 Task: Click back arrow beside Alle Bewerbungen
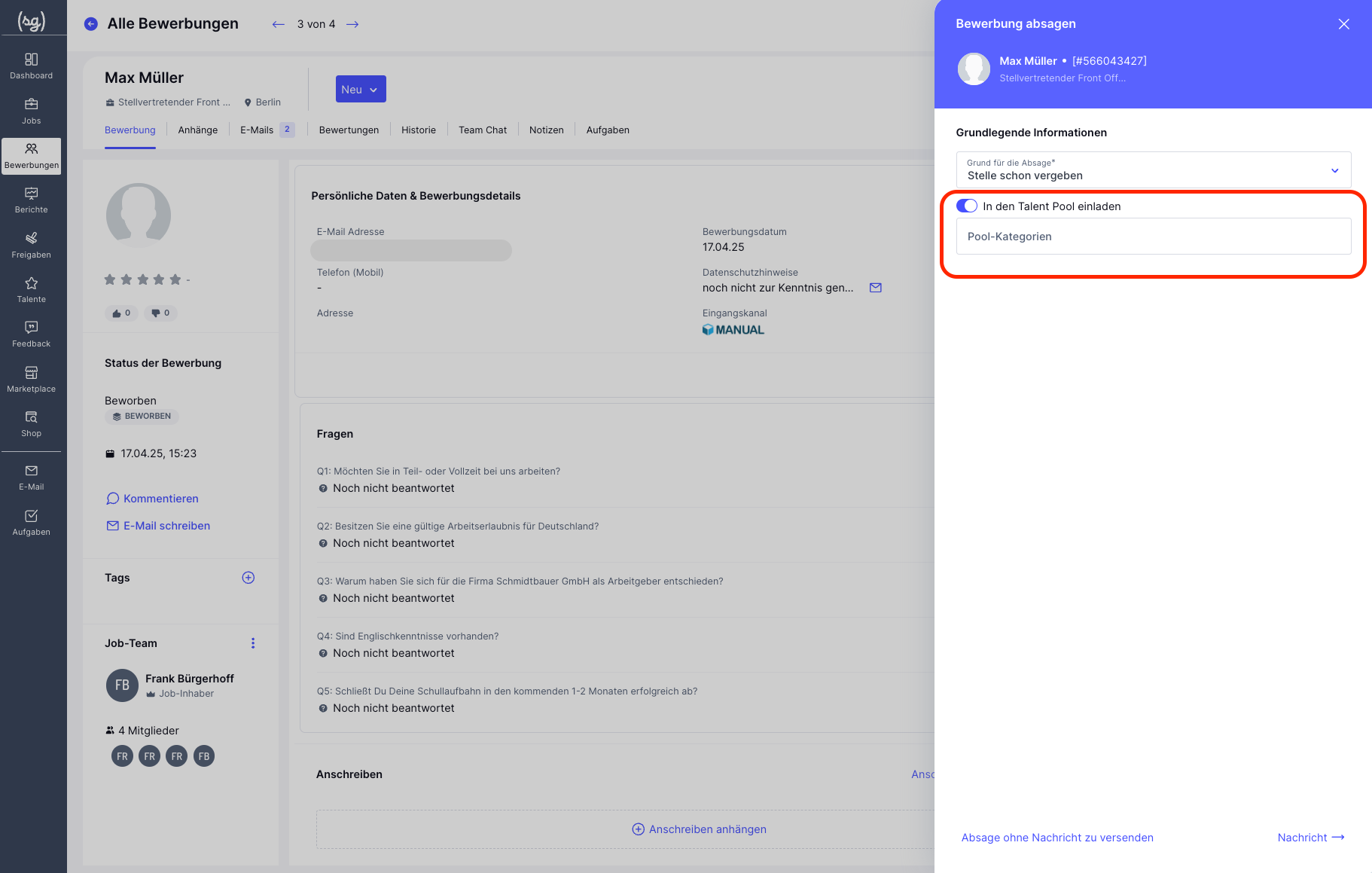point(91,24)
